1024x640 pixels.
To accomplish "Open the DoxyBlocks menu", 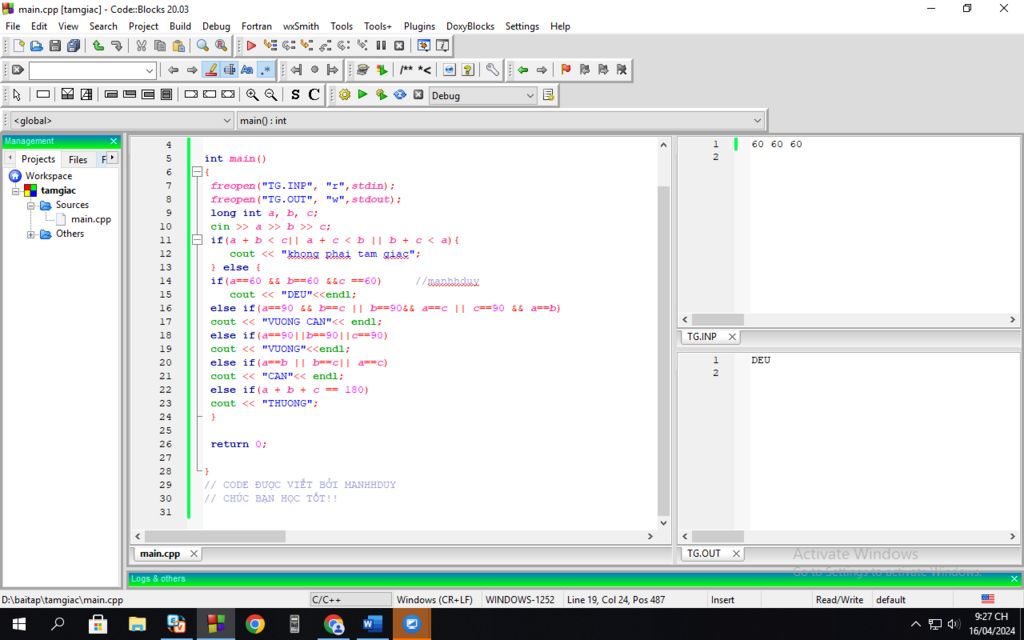I will tap(470, 26).
